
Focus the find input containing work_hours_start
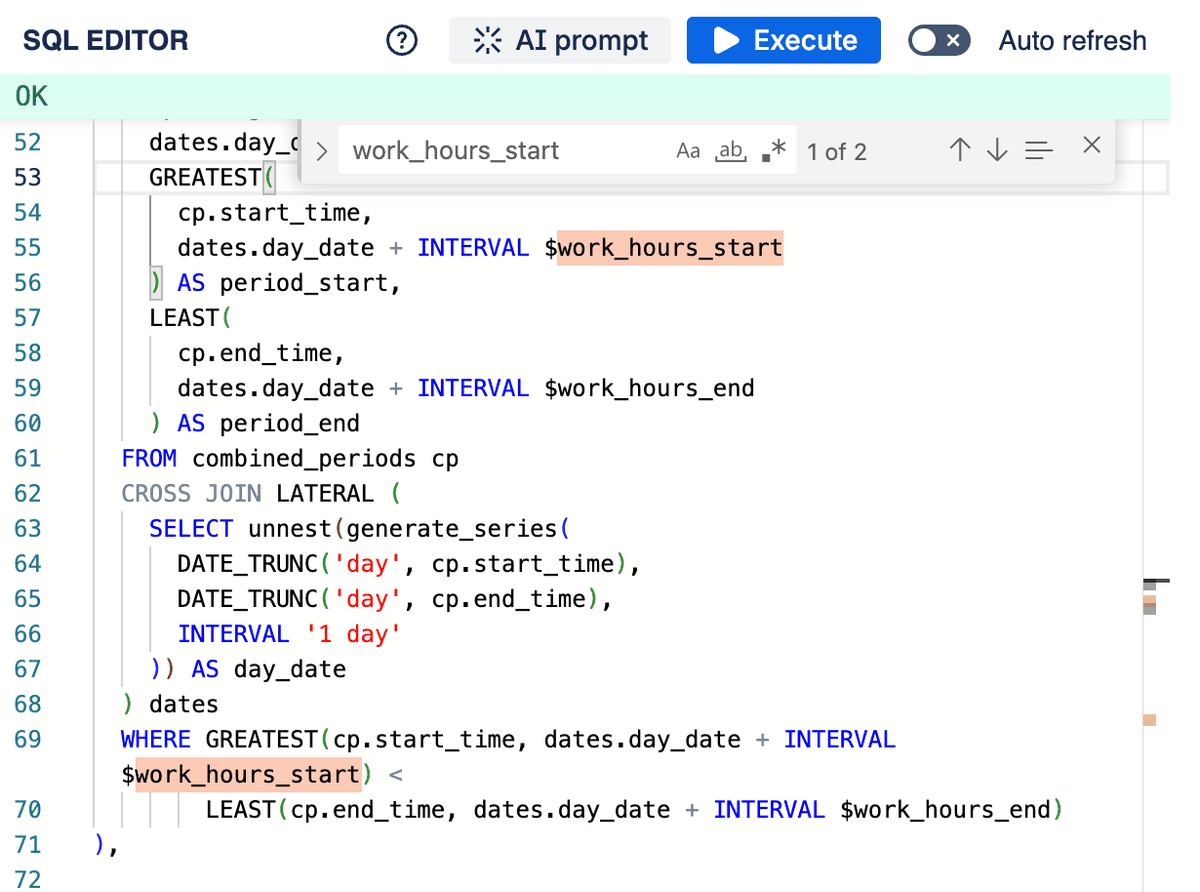[504, 151]
